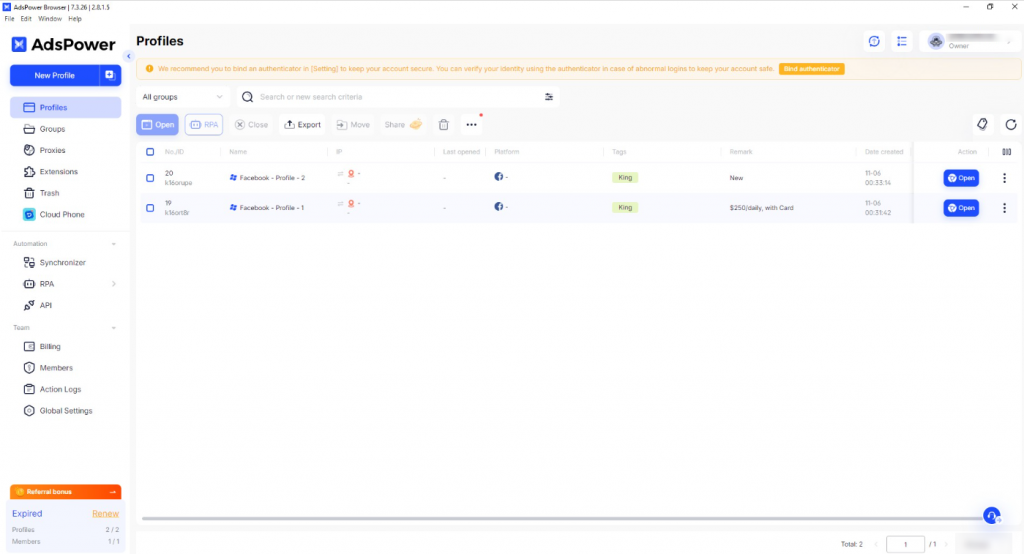Collapse the sidebar with arrow icon
The width and height of the screenshot is (1024, 554).
point(128,56)
